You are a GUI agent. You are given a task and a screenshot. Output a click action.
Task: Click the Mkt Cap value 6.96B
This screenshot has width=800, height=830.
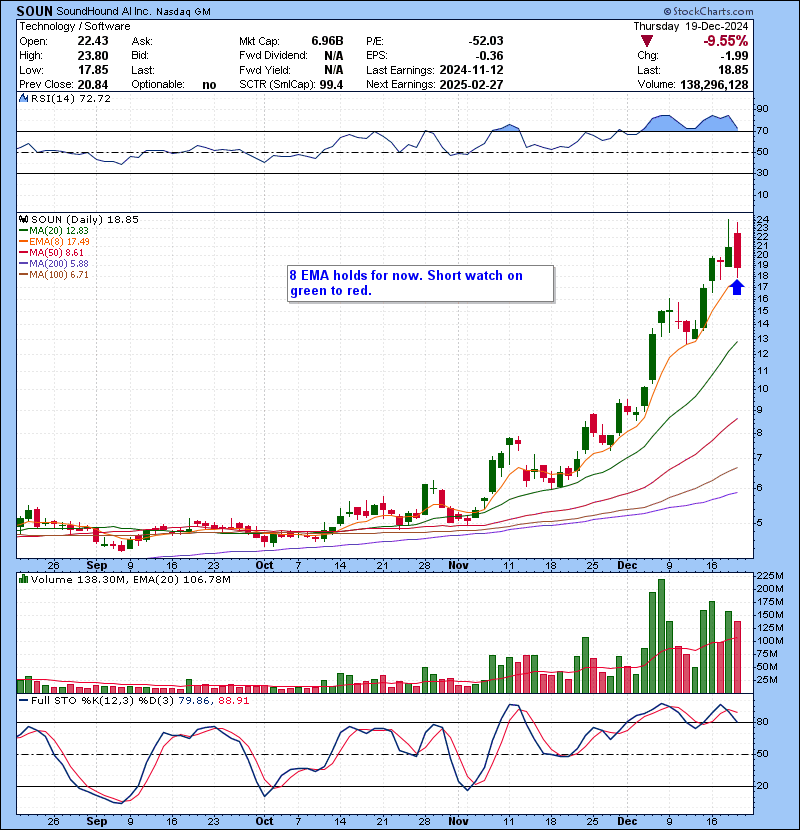pos(327,41)
